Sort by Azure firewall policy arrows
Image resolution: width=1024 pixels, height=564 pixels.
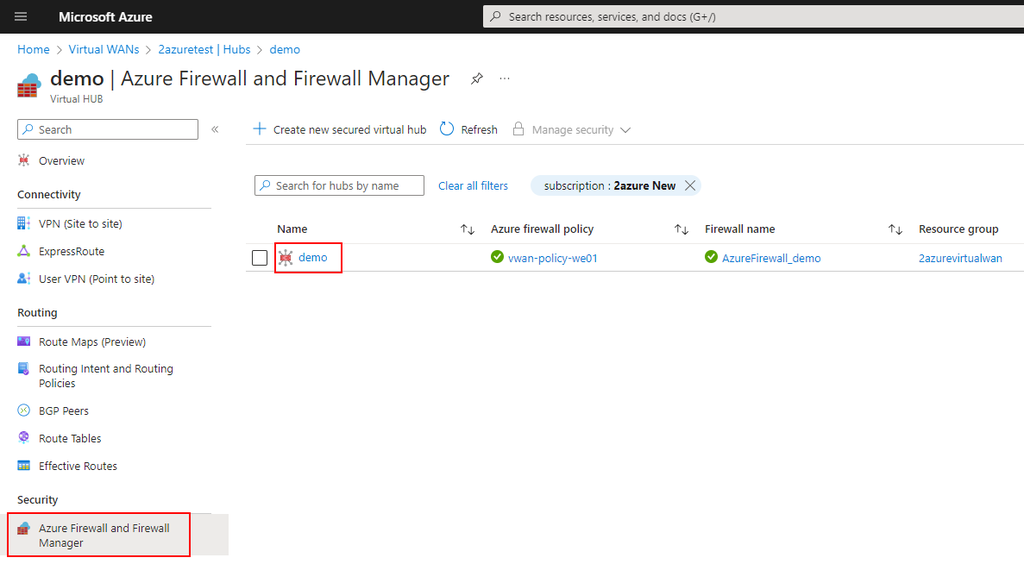(x=681, y=229)
